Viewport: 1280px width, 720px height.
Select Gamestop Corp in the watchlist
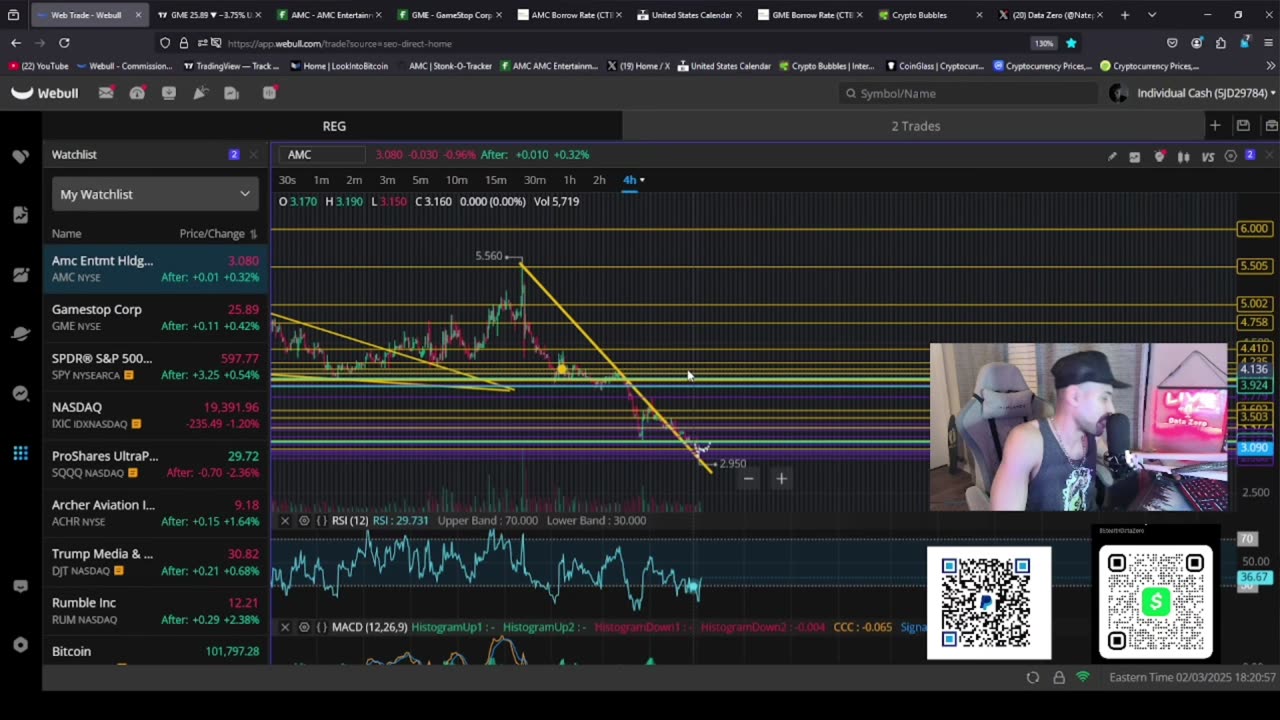155,318
